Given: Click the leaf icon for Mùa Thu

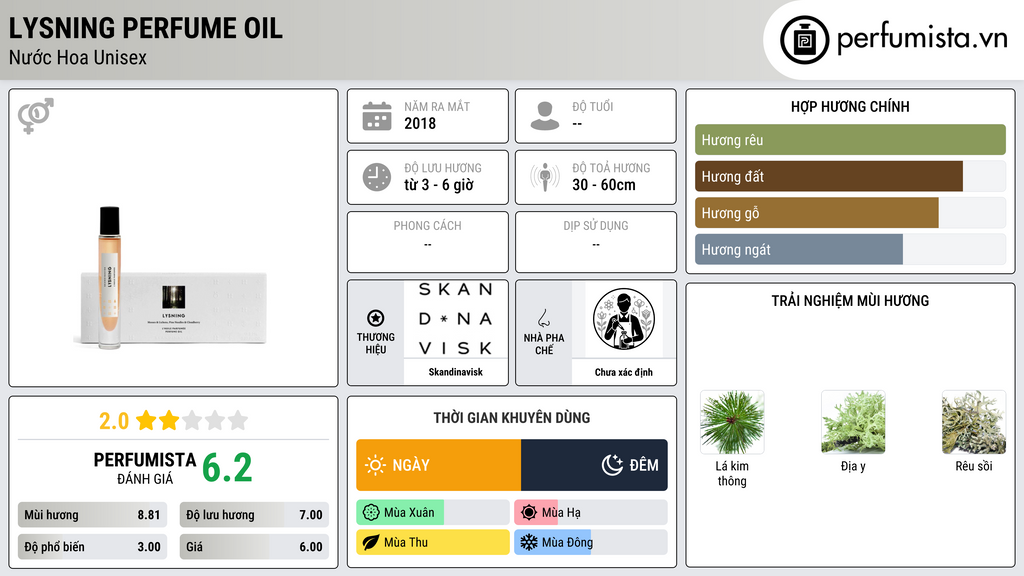Looking at the screenshot, I should 371,542.
